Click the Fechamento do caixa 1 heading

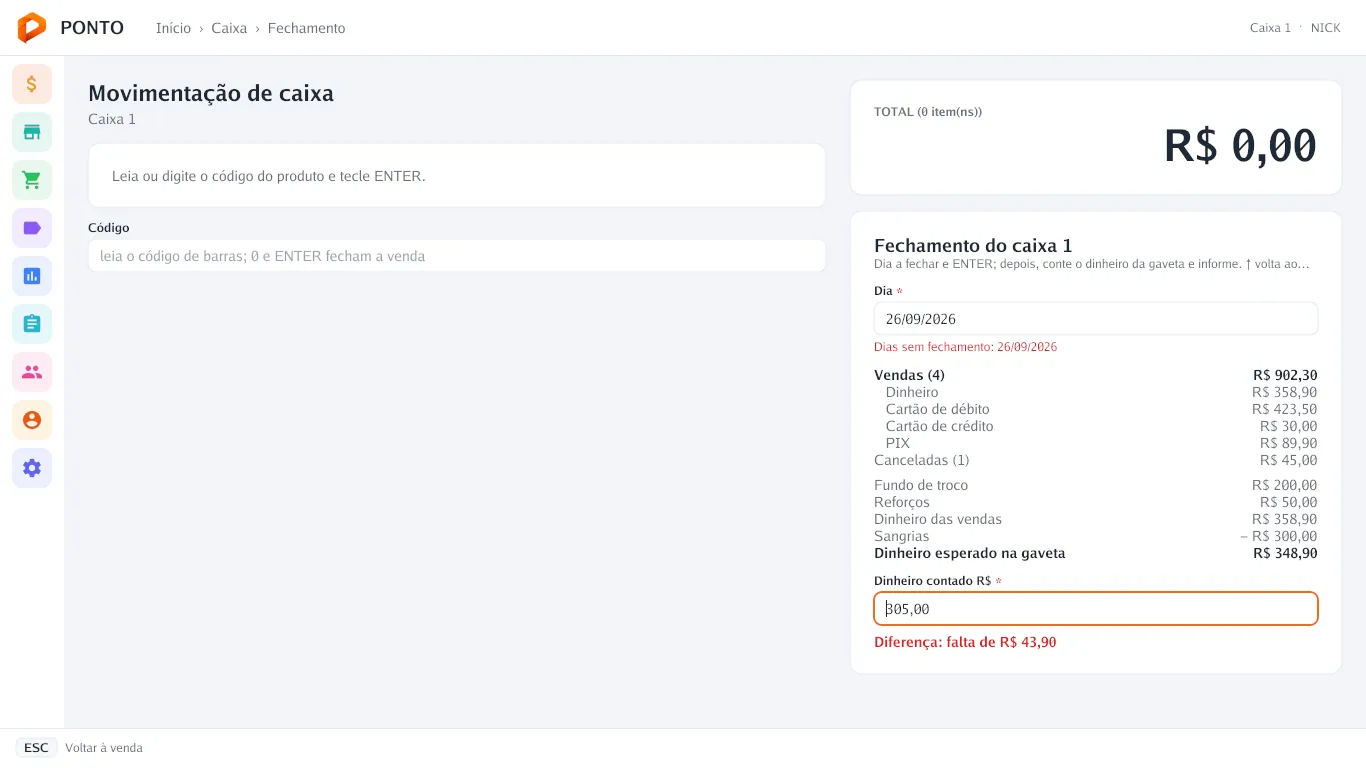(973, 245)
